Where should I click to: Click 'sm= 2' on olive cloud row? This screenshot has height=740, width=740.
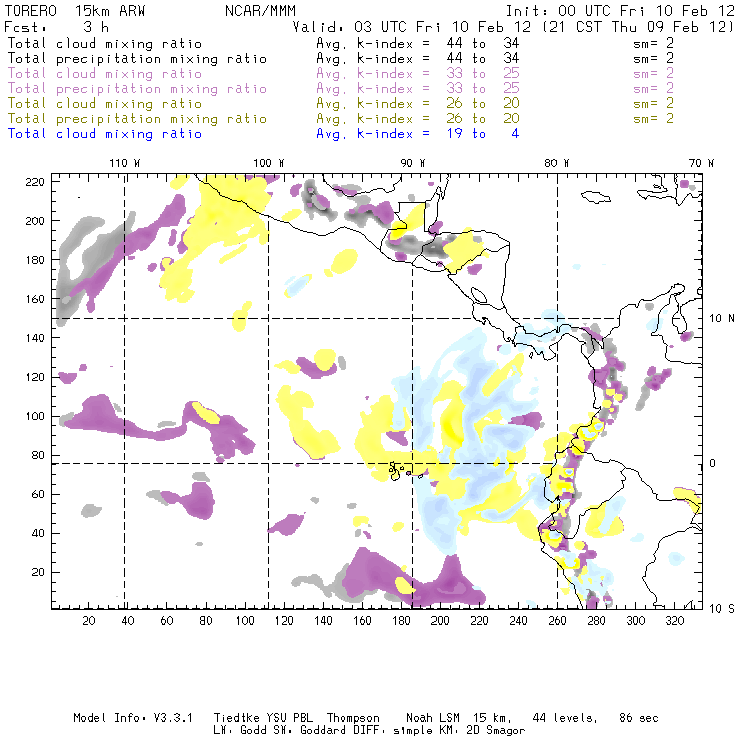(654, 103)
